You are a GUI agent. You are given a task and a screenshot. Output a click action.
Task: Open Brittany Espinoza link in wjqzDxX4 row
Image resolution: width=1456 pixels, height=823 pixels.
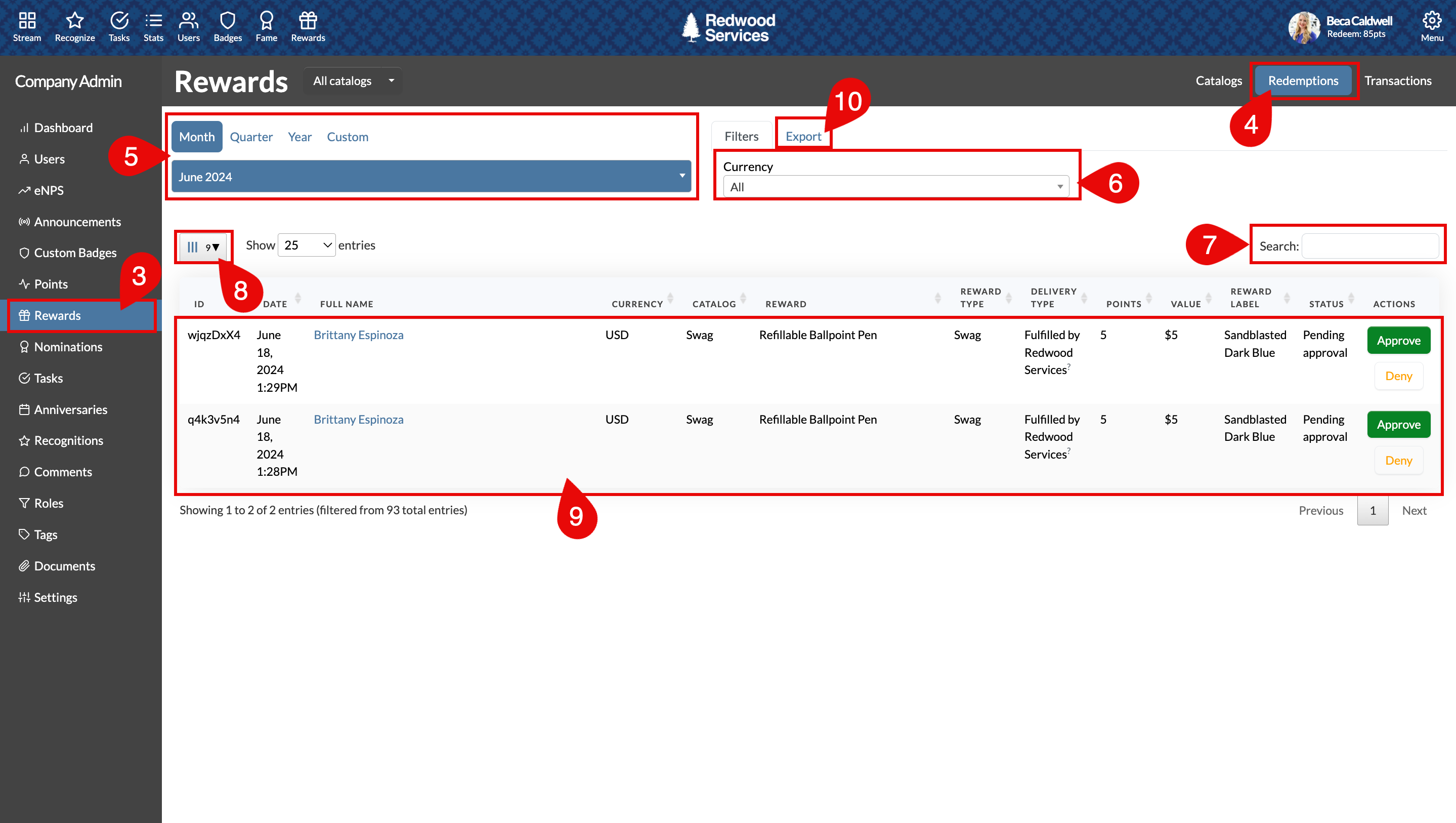(358, 335)
